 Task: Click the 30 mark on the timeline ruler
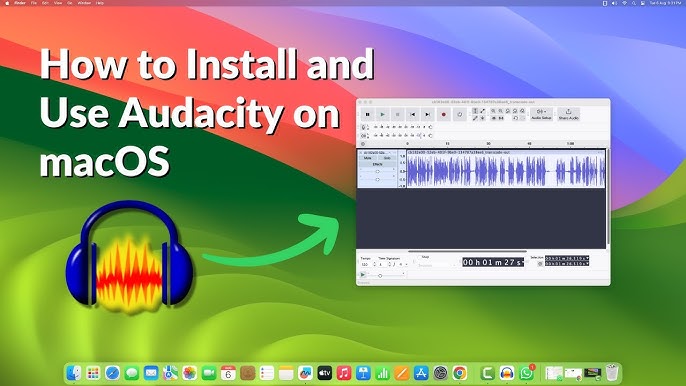pyautogui.click(x=488, y=144)
